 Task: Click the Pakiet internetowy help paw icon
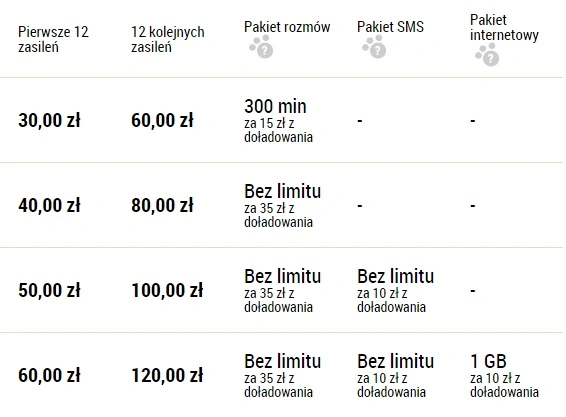click(487, 55)
